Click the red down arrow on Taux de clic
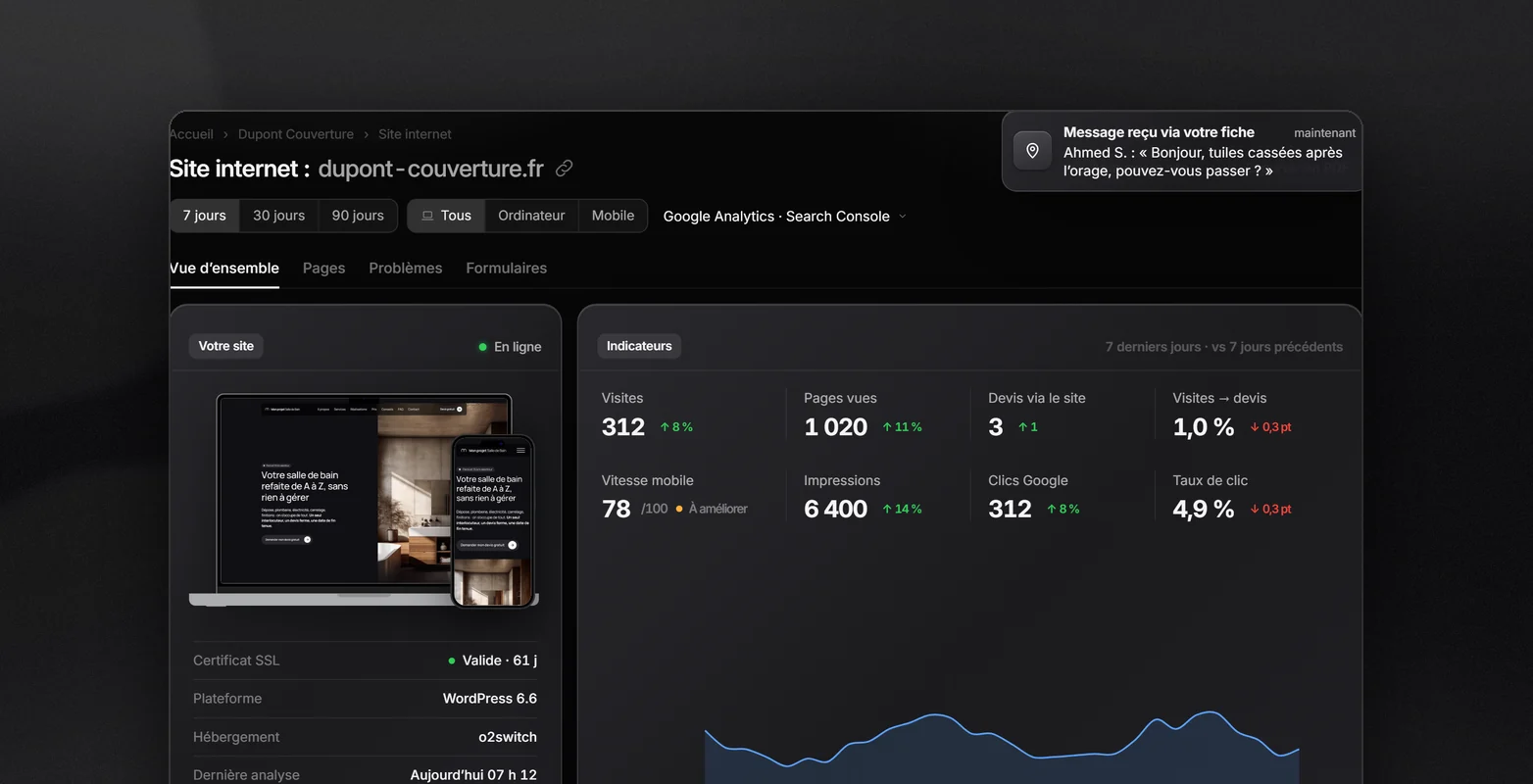The image size is (1533, 784). pyautogui.click(x=1255, y=510)
